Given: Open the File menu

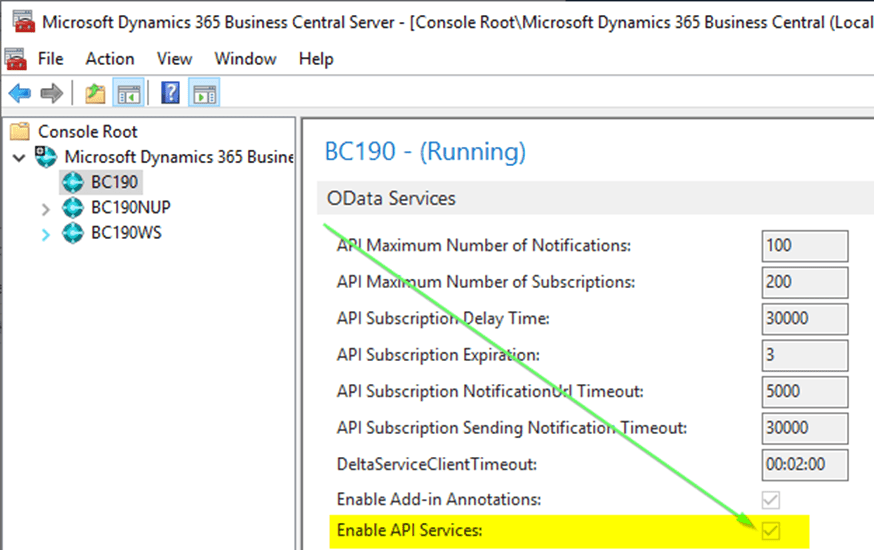Looking at the screenshot, I should coord(50,59).
